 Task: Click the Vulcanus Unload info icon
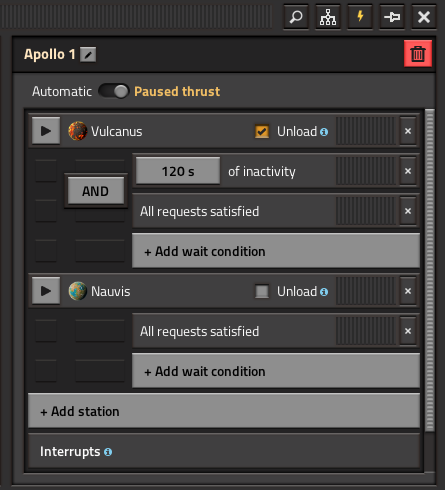click(324, 132)
